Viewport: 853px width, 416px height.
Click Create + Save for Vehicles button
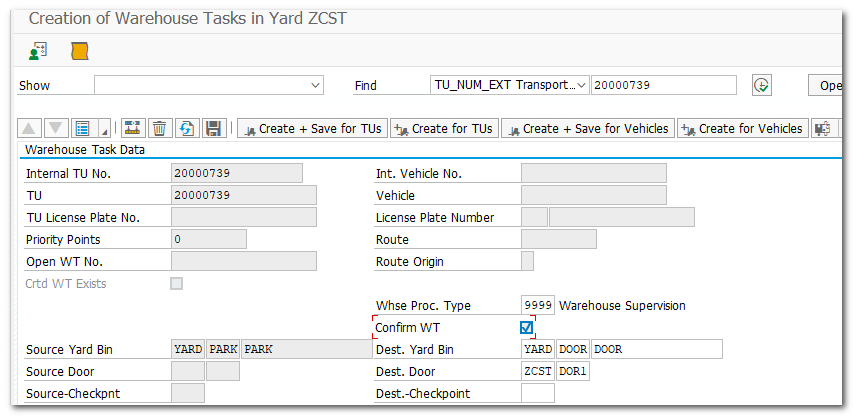coord(587,128)
